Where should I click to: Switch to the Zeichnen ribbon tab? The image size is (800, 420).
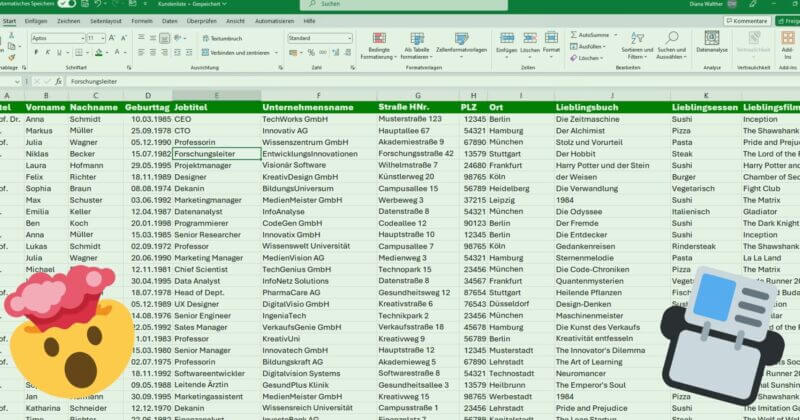pos(68,21)
